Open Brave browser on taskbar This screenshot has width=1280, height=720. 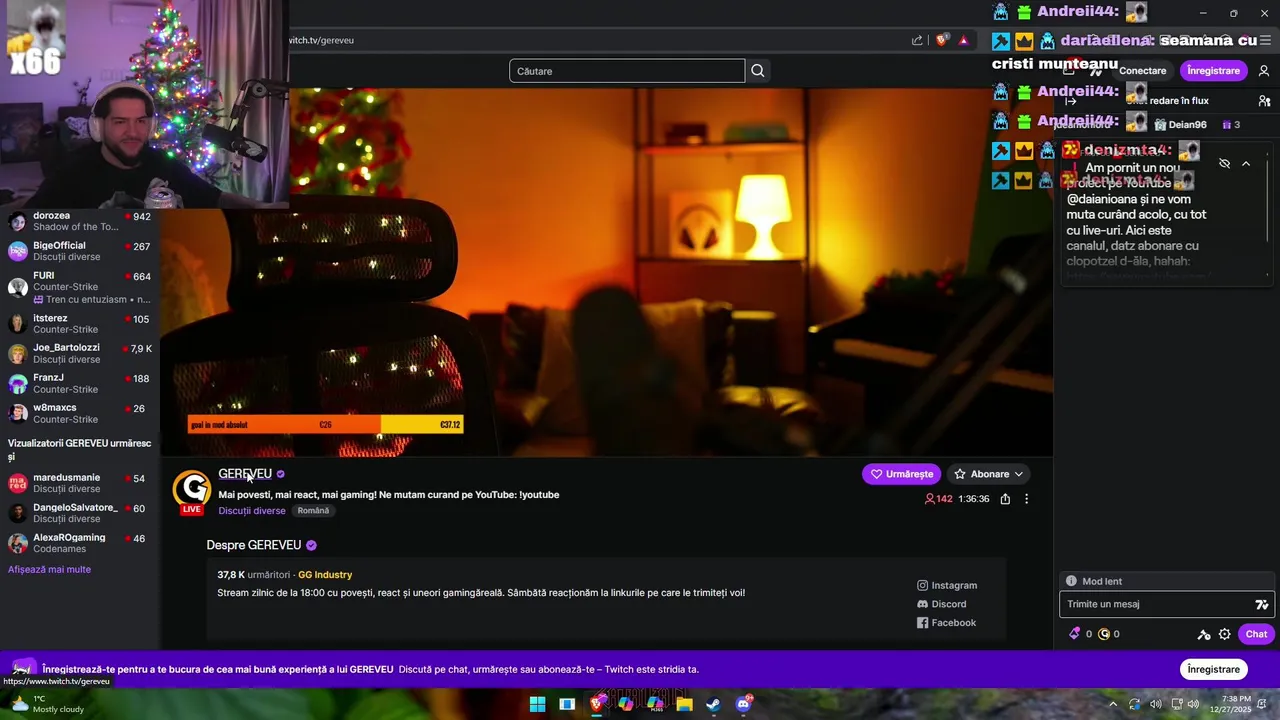[597, 704]
